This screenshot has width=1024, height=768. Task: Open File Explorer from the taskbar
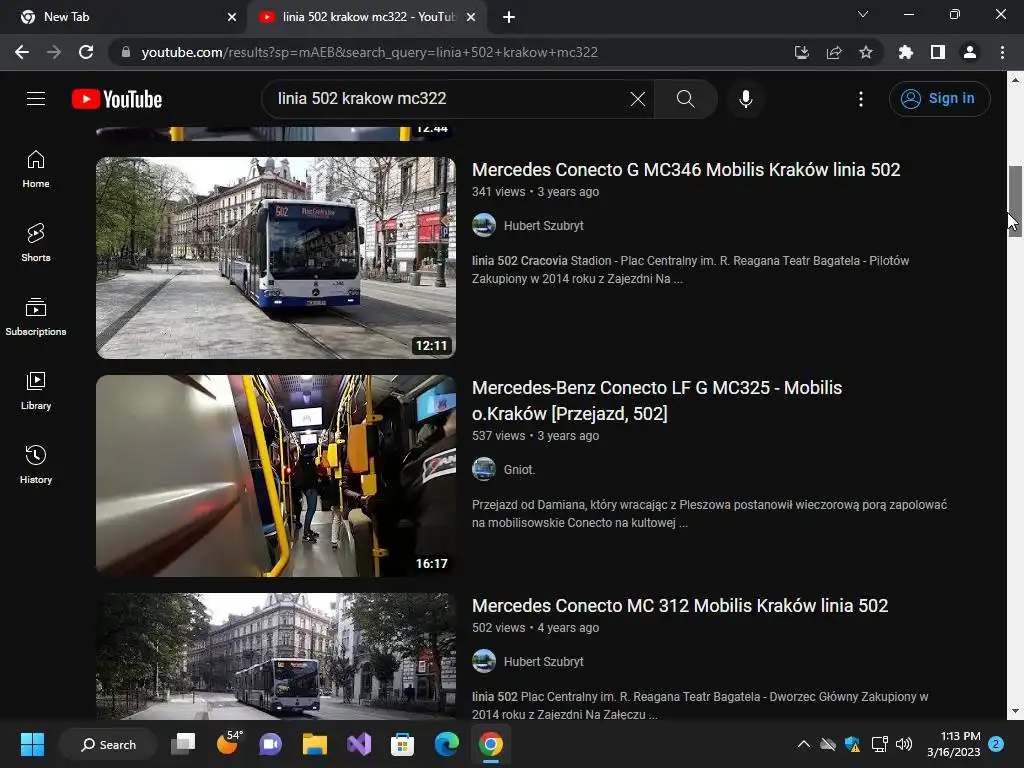pyautogui.click(x=315, y=744)
